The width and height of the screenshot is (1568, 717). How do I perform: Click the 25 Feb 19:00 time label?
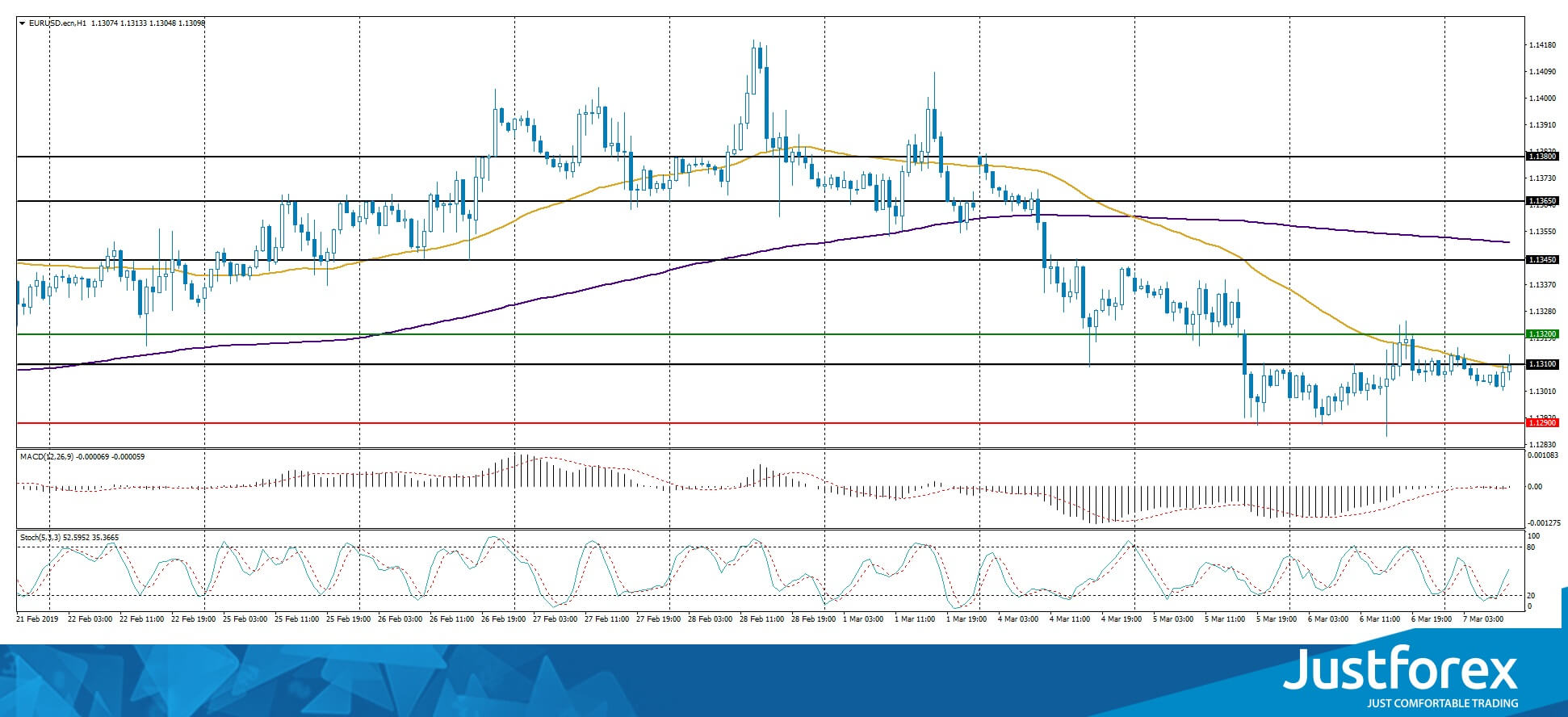click(349, 619)
